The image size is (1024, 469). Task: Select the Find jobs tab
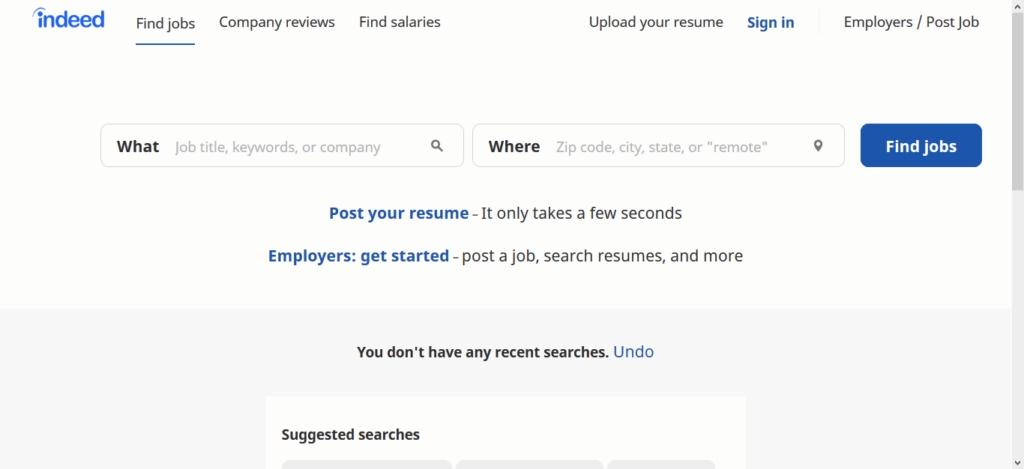click(x=166, y=22)
